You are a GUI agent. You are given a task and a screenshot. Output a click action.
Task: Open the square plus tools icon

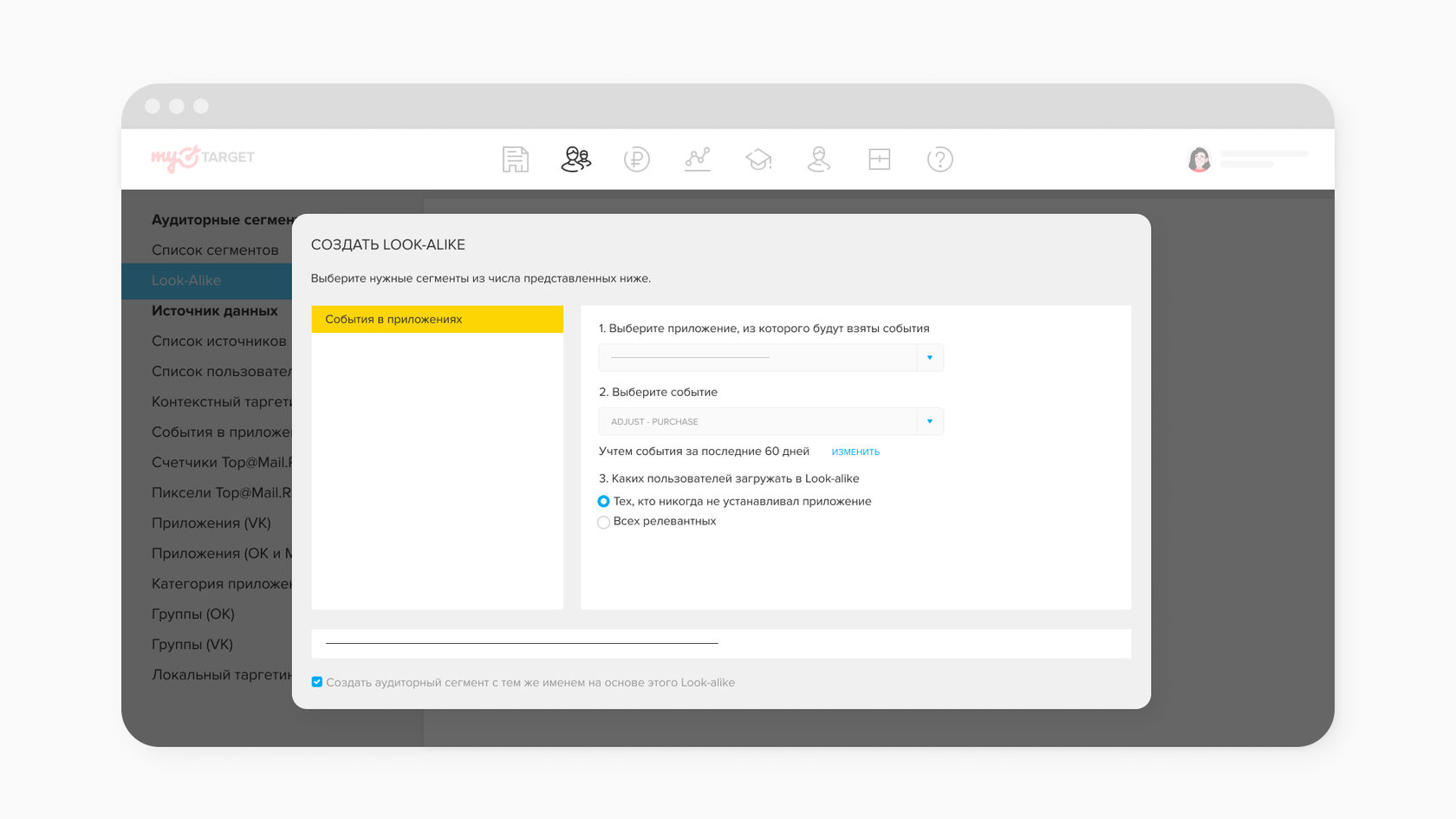[880, 159]
